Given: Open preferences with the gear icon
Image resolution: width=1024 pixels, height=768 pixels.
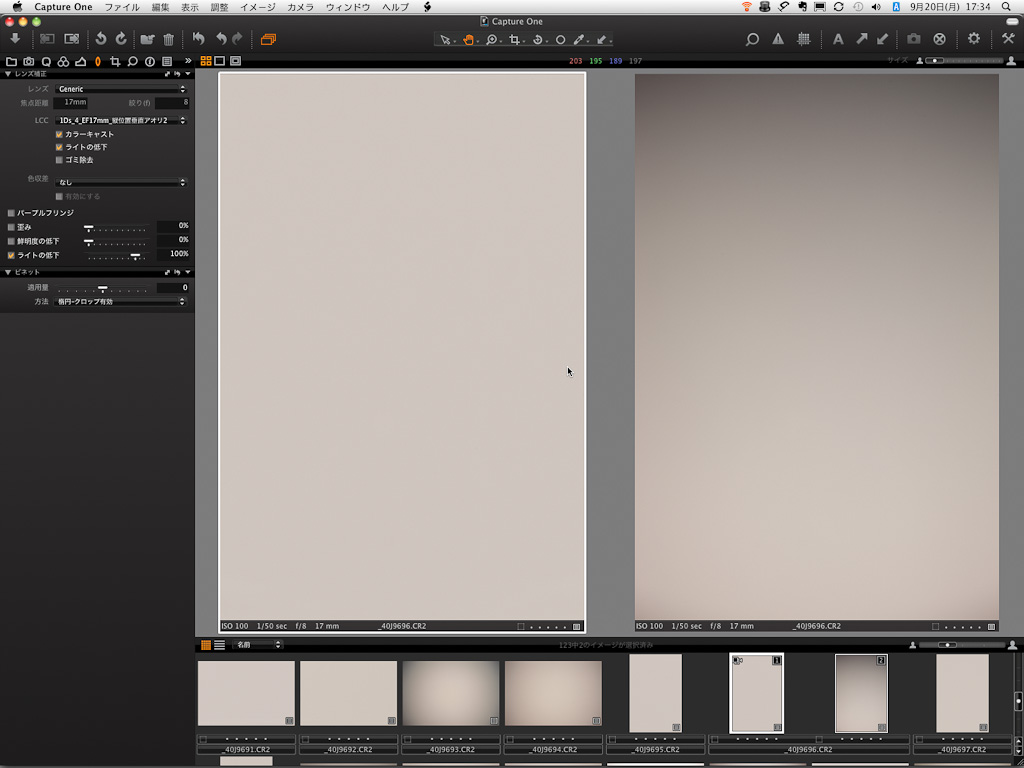Looking at the screenshot, I should tap(973, 39).
